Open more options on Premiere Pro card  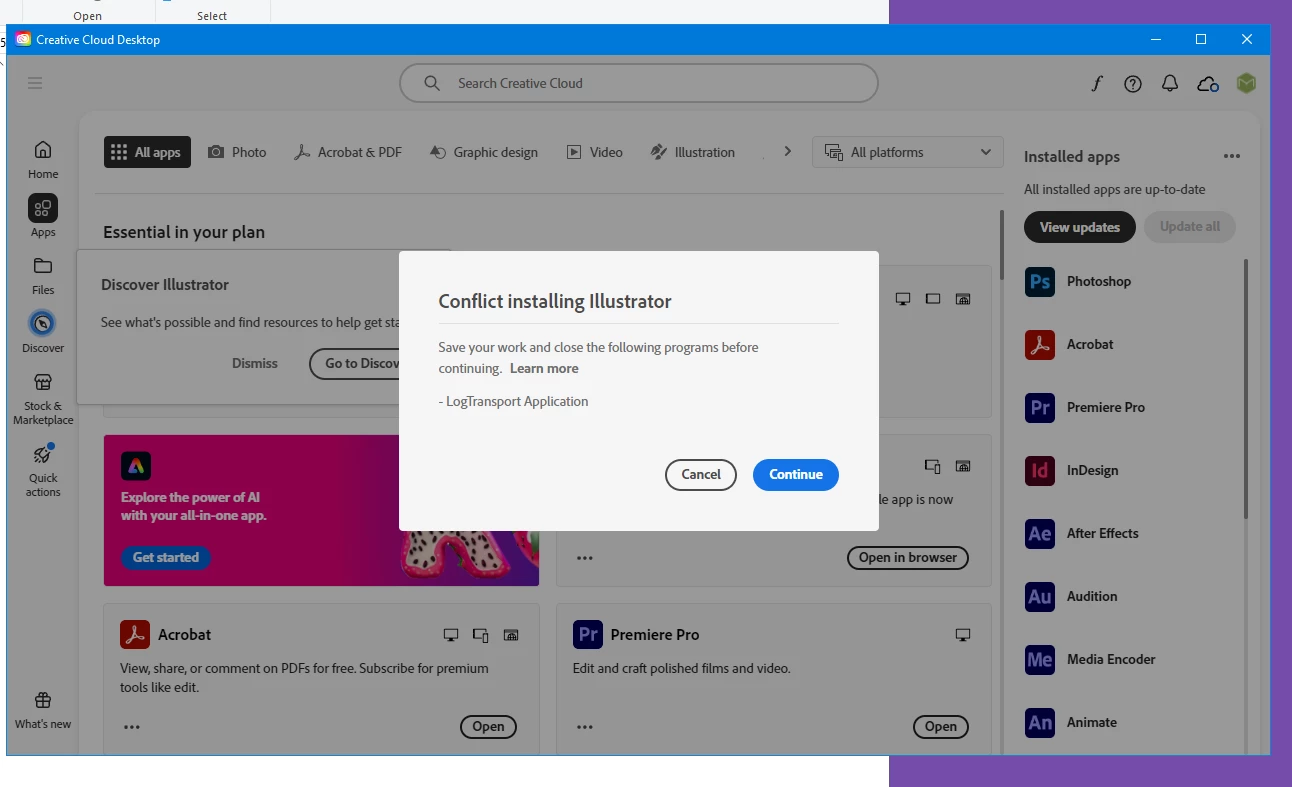[x=585, y=727]
